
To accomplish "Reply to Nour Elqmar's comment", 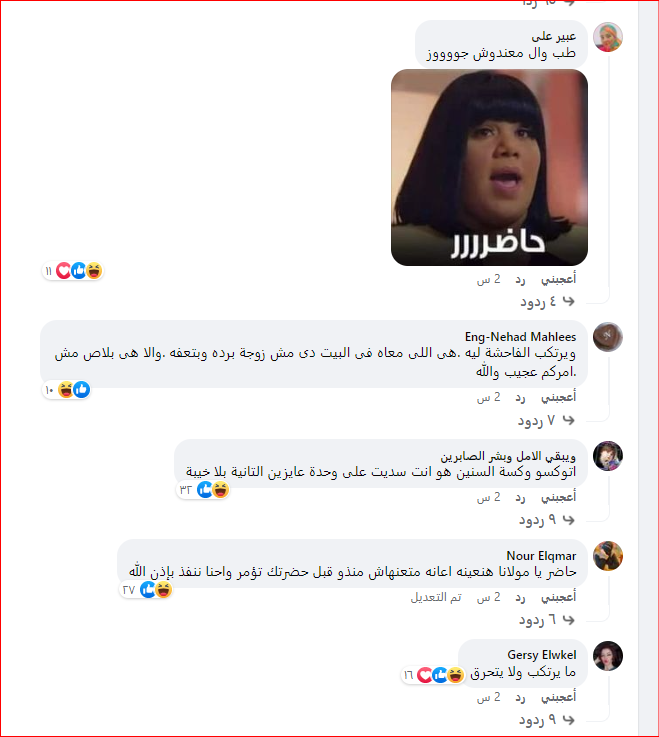I will (520, 597).
